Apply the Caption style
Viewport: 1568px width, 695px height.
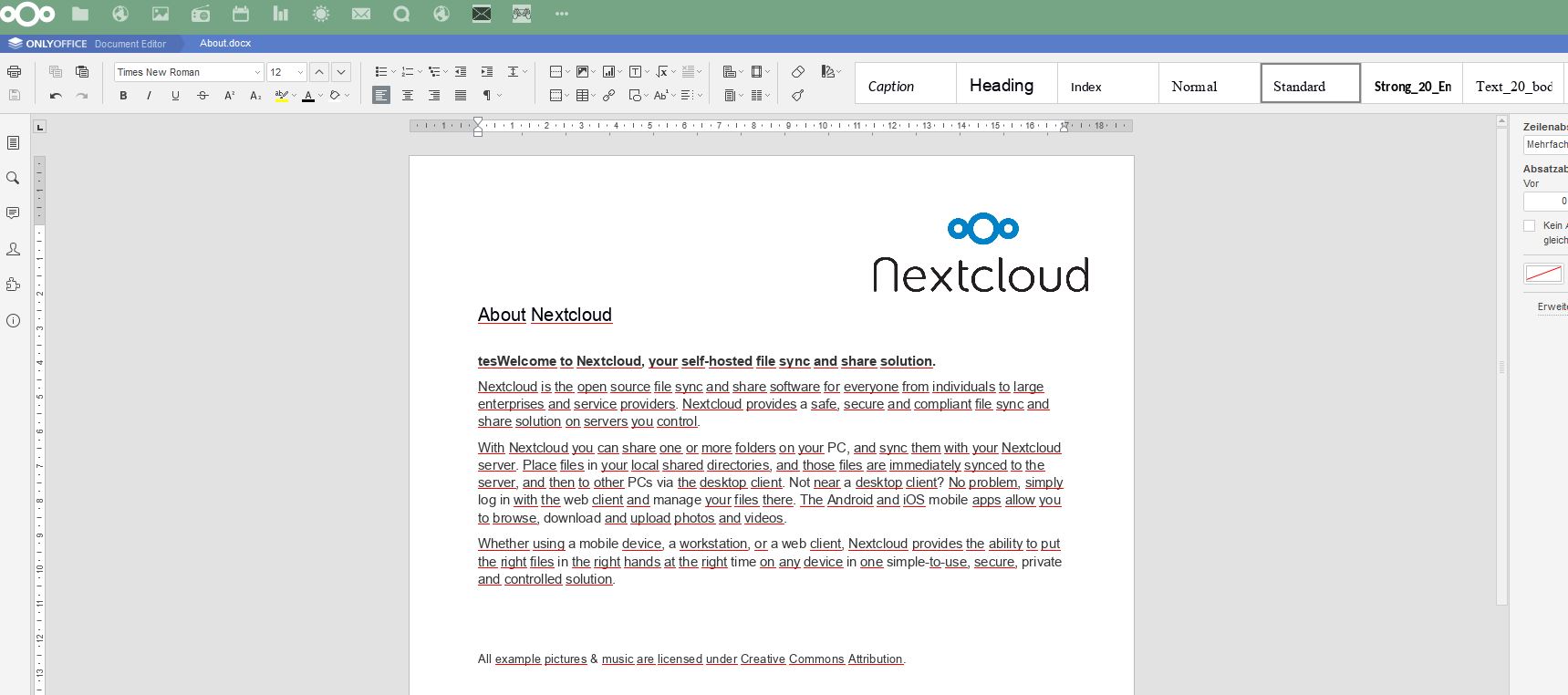[x=906, y=83]
